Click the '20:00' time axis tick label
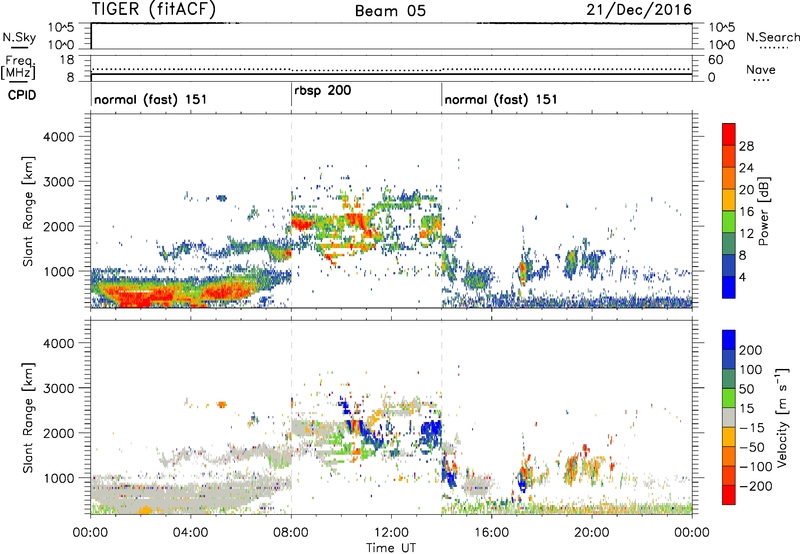800x554 pixels. click(592, 533)
